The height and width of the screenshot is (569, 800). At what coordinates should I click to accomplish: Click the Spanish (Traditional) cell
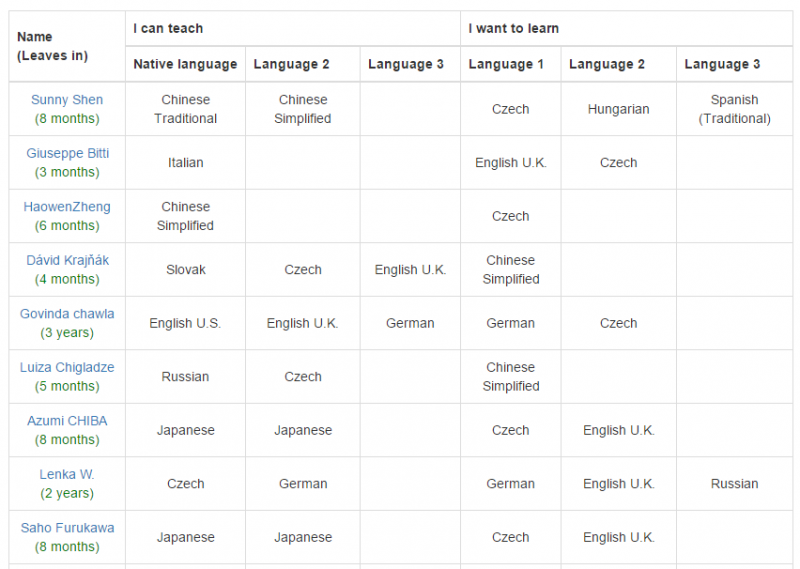734,109
